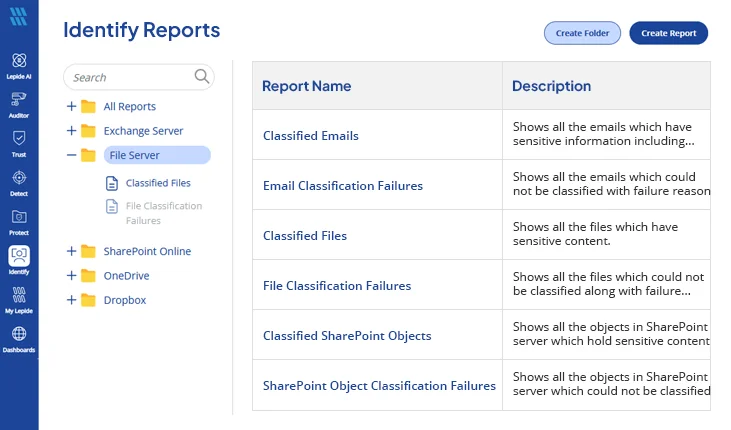The height and width of the screenshot is (430, 731).
Task: Click description 'objects in SharePoint server which hold sensitive content'
Action: point(611,333)
